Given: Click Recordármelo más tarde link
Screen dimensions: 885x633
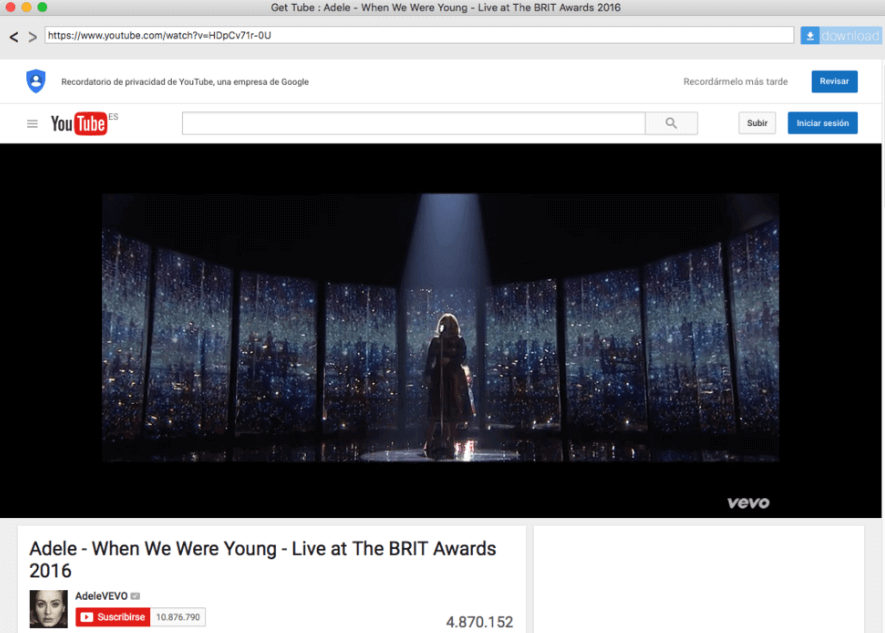Looking at the screenshot, I should click(735, 82).
